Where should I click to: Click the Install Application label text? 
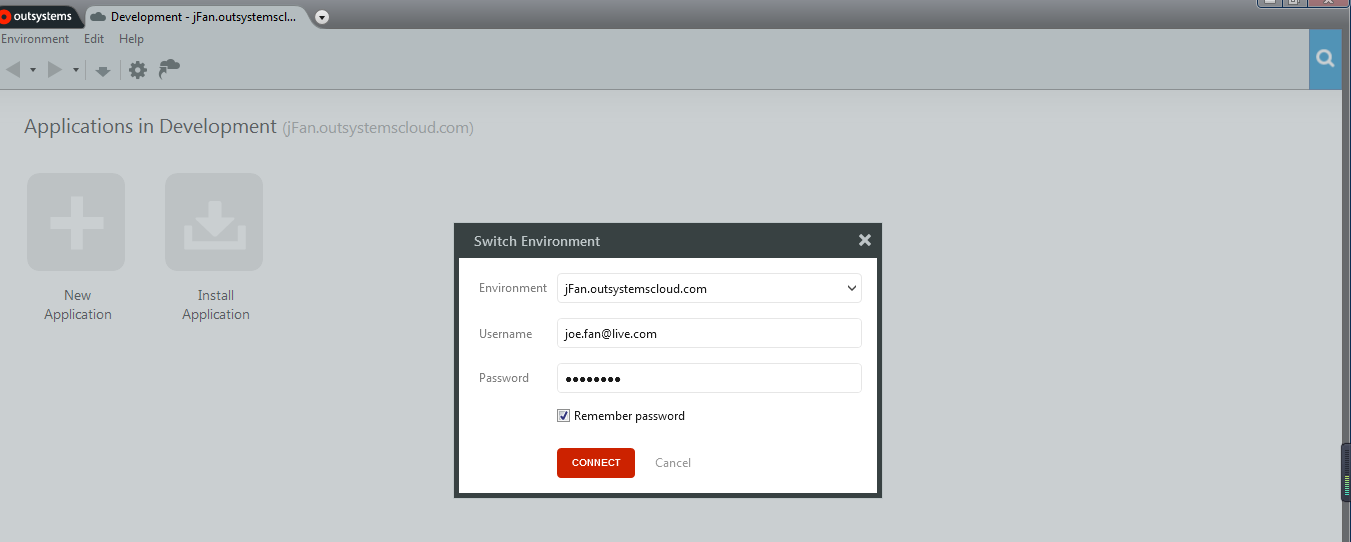216,305
